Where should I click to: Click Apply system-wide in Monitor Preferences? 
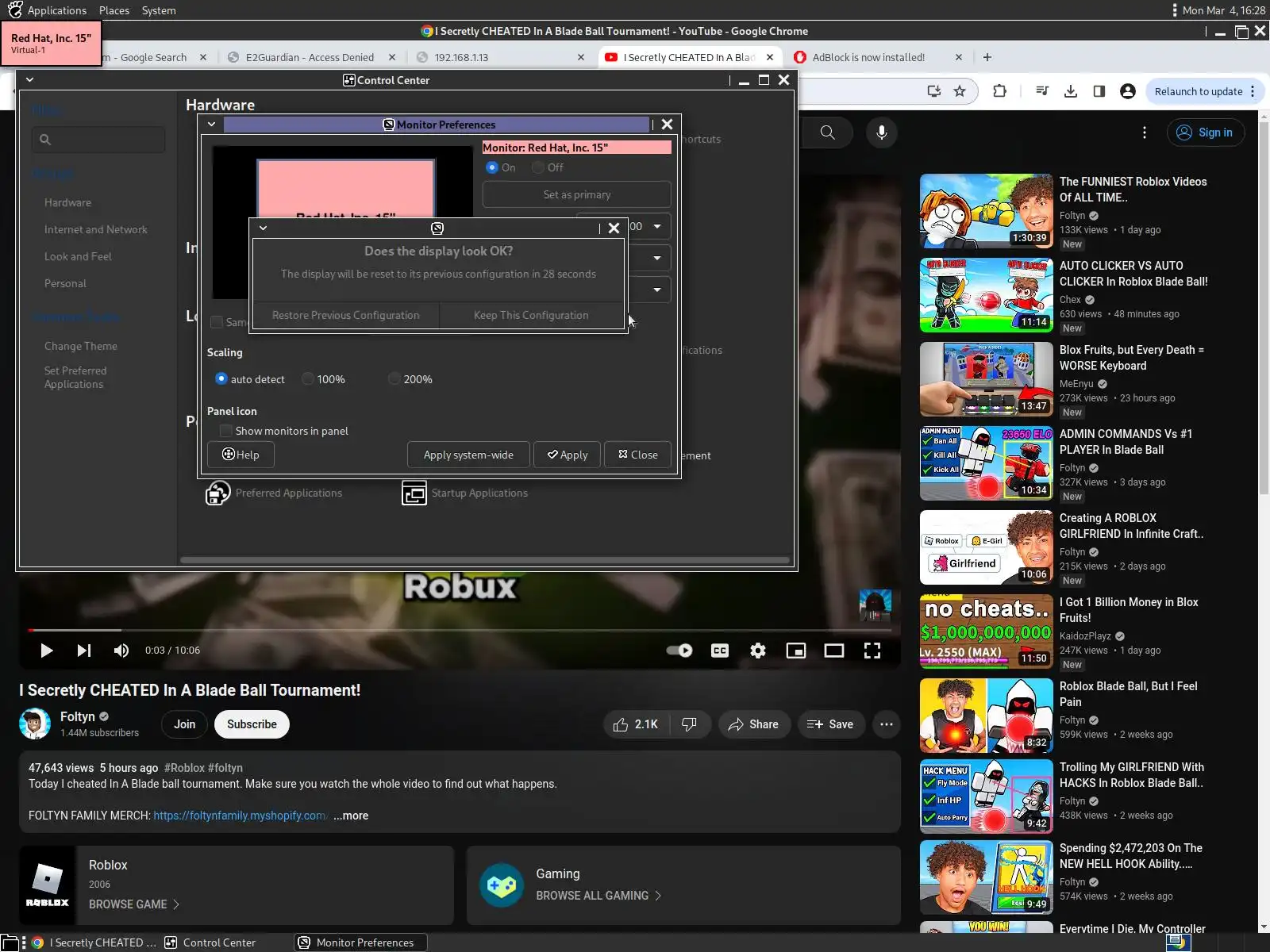pos(468,455)
